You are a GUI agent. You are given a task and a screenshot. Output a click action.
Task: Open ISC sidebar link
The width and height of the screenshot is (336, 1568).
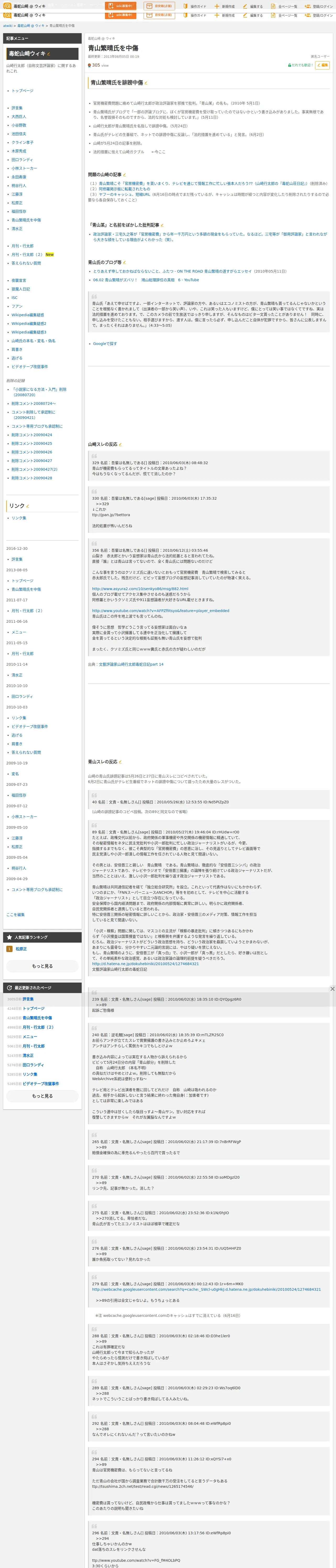click(15, 298)
